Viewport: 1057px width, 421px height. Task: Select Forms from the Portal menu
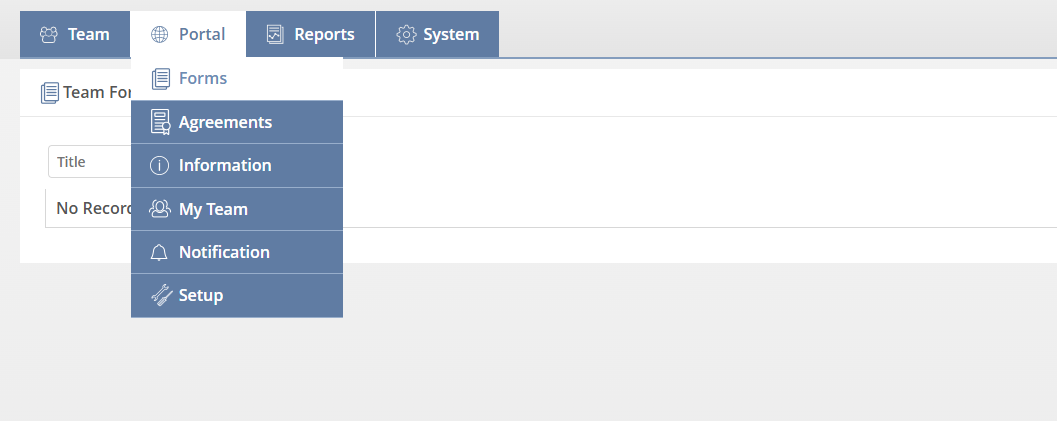203,79
